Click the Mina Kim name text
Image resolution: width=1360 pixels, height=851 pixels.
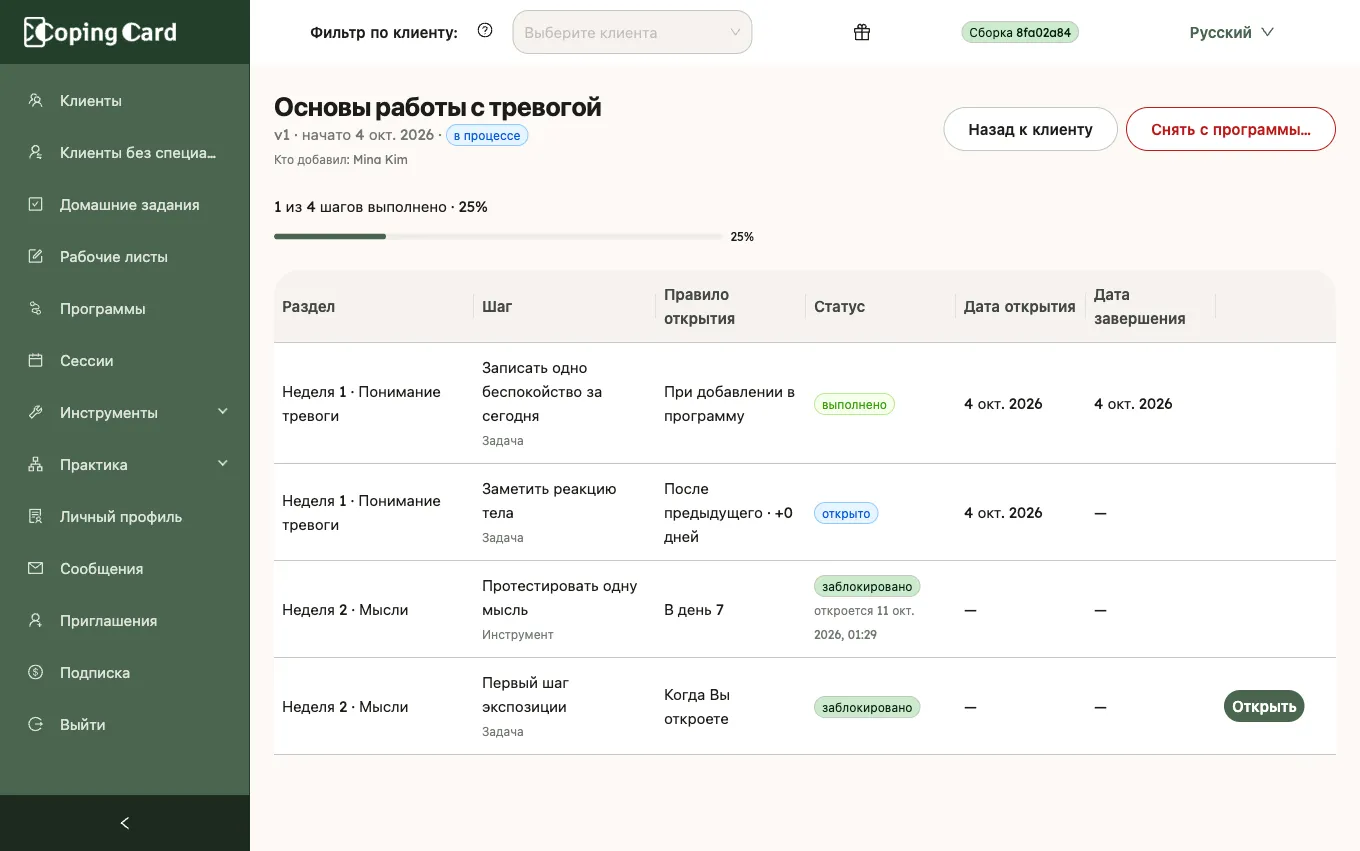(x=380, y=159)
